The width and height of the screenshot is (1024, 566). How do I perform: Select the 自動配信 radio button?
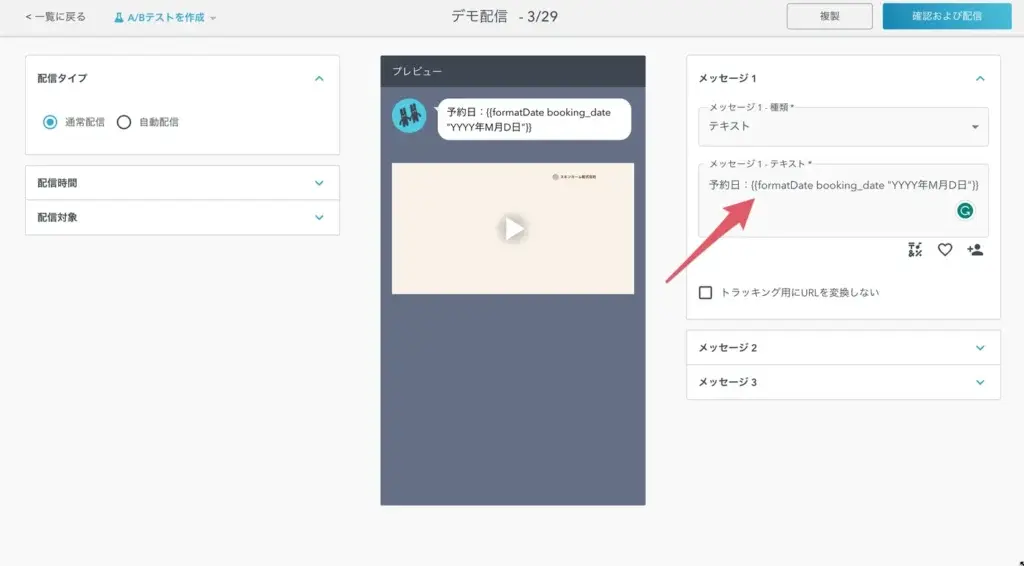point(124,122)
